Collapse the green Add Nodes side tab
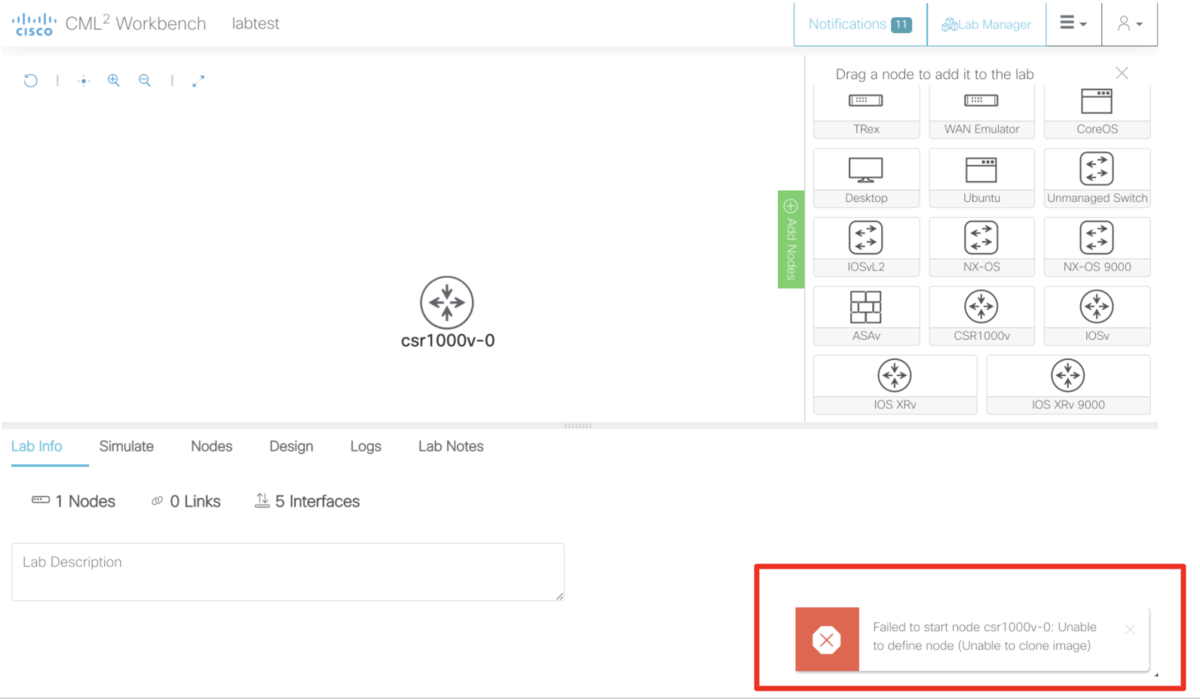This screenshot has width=1200, height=699. pos(791,240)
